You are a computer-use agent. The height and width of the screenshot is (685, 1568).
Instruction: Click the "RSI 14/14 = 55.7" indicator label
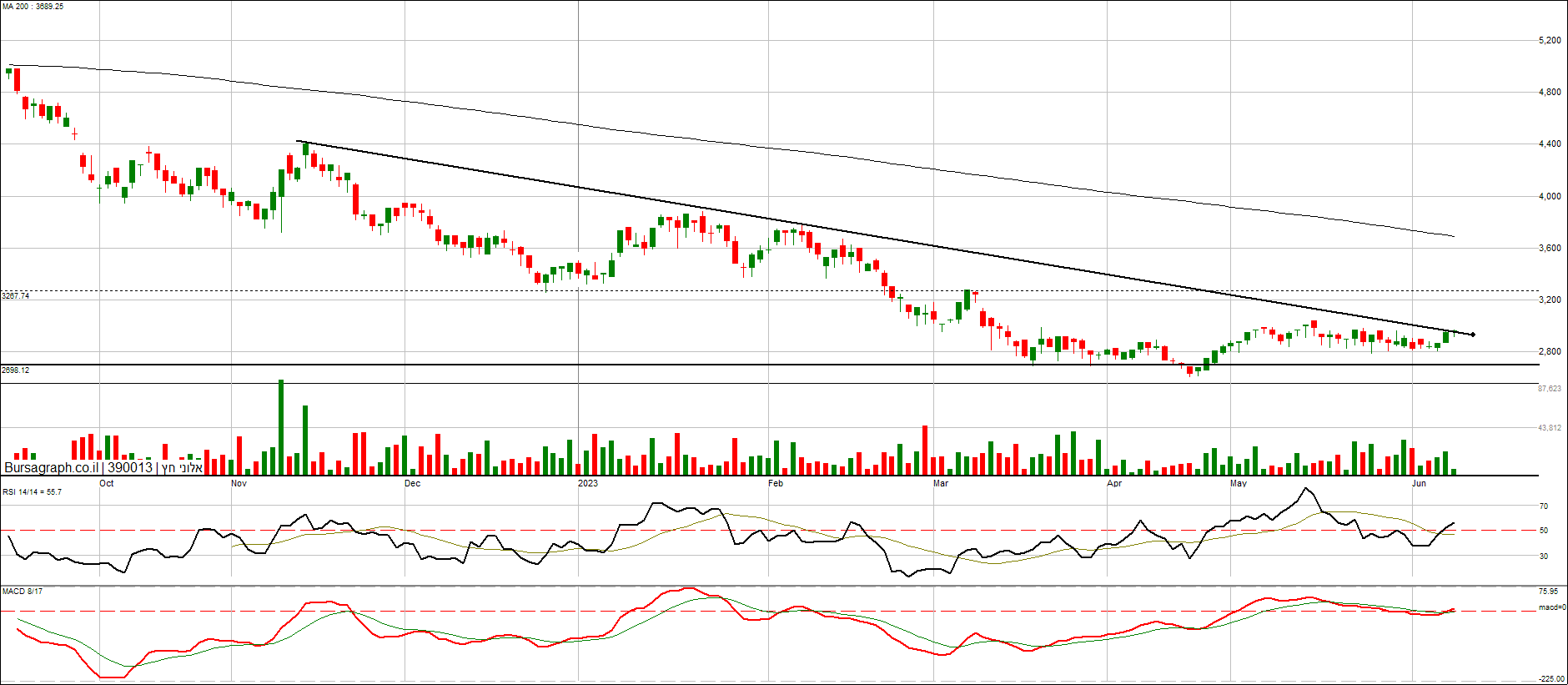(x=32, y=492)
